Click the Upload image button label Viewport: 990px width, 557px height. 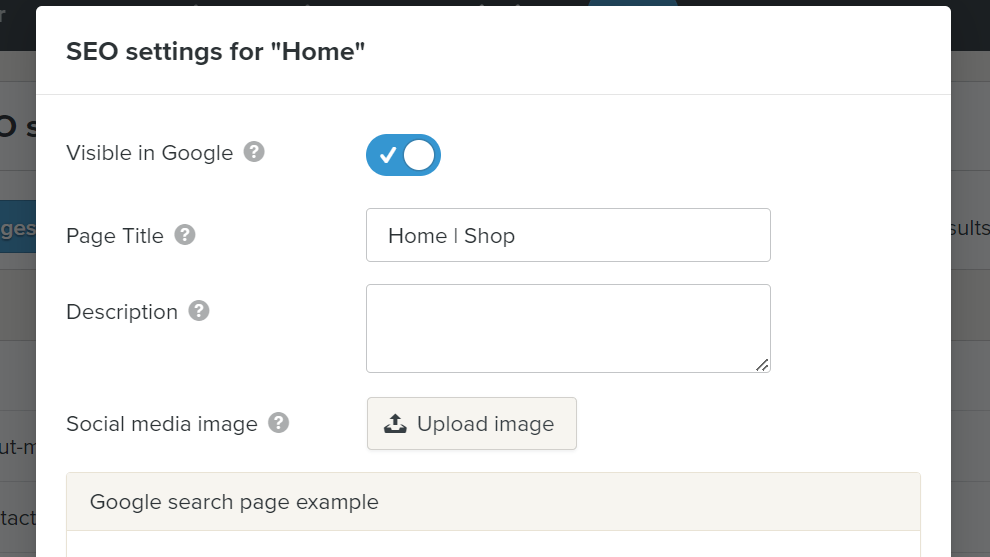point(486,424)
